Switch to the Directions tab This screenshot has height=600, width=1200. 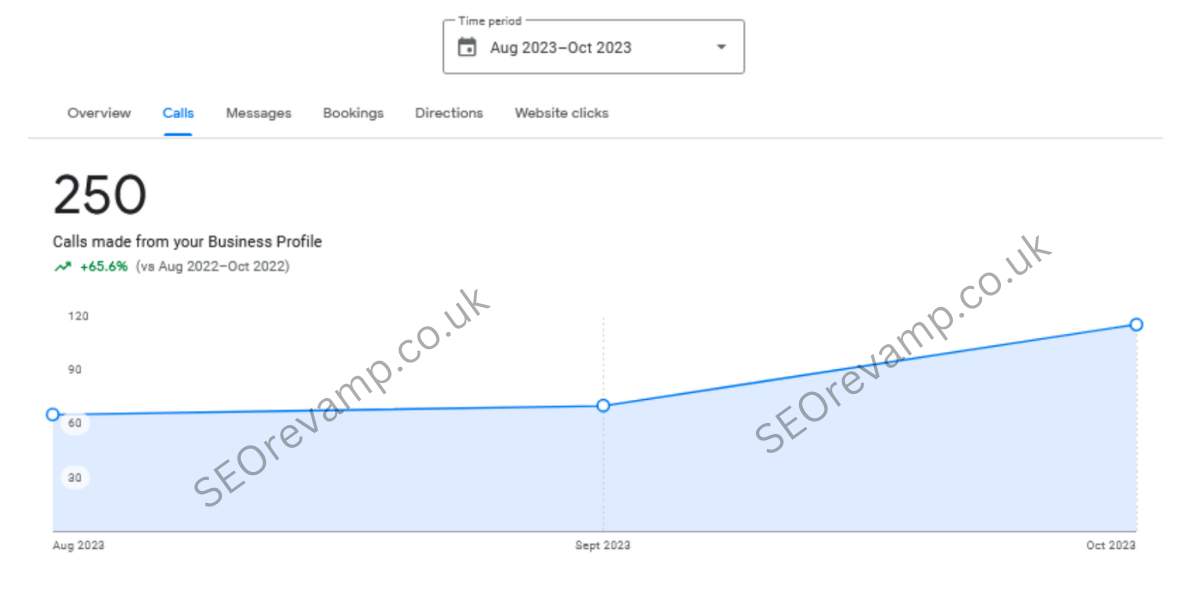(x=449, y=113)
